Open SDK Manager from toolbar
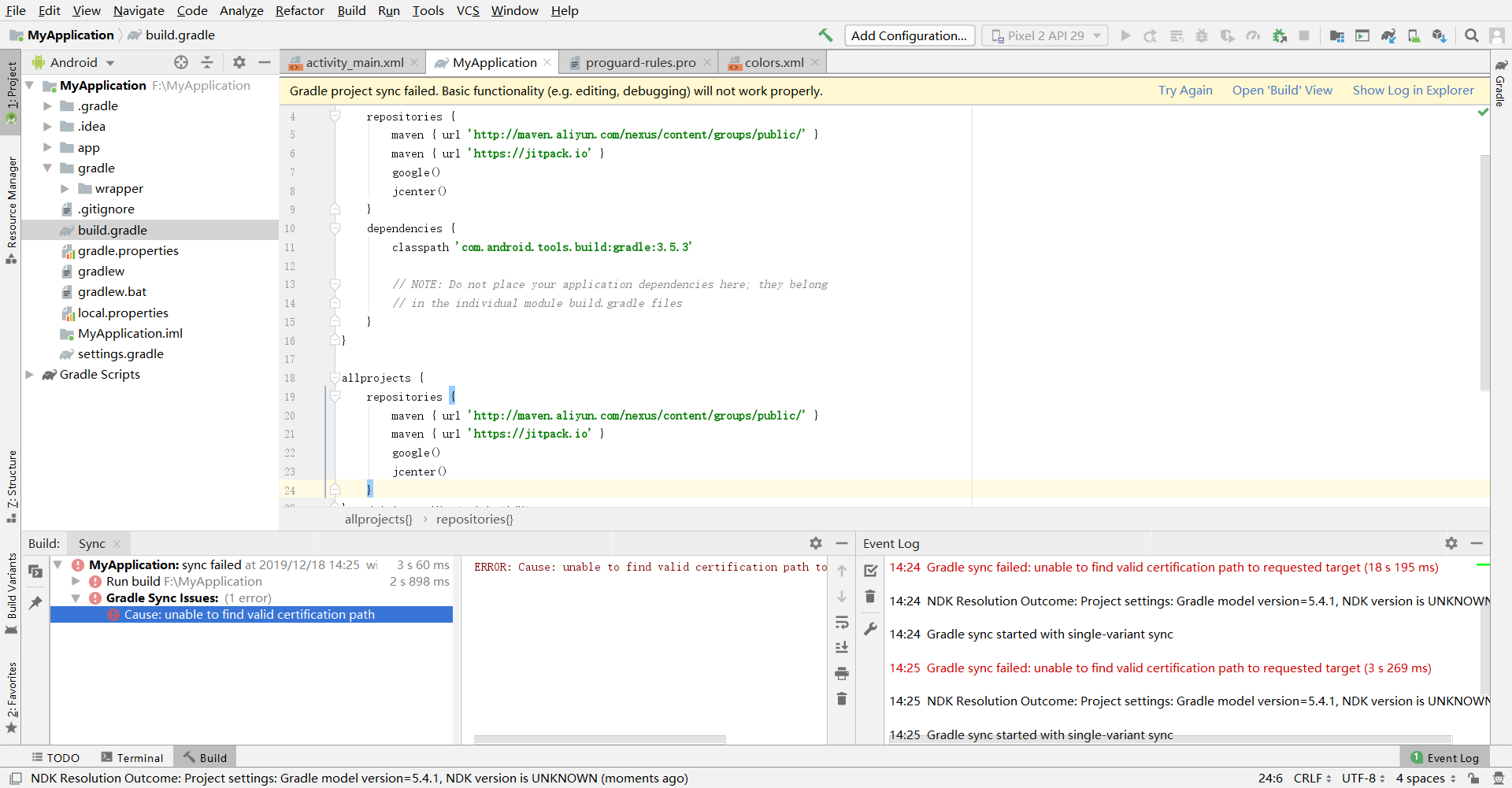The width and height of the screenshot is (1512, 788). 1440,35
